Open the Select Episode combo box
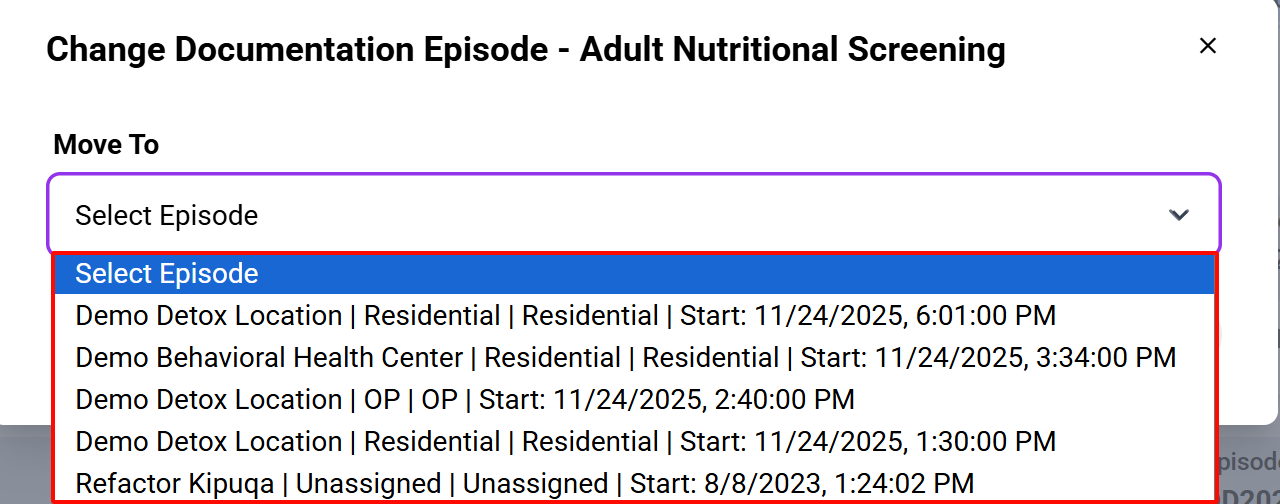The width and height of the screenshot is (1280, 504). coord(632,215)
